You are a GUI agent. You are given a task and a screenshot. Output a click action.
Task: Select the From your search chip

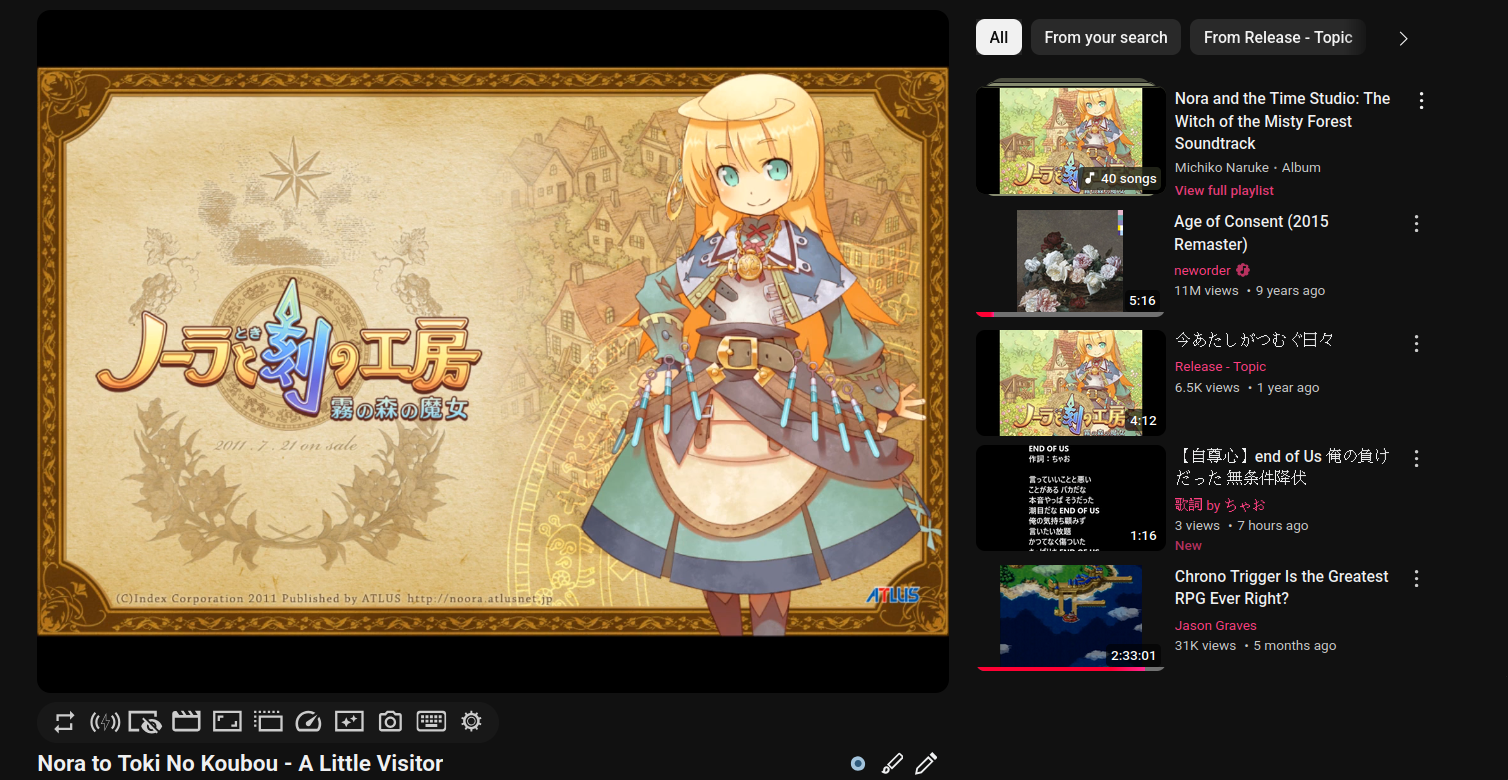[1106, 37]
